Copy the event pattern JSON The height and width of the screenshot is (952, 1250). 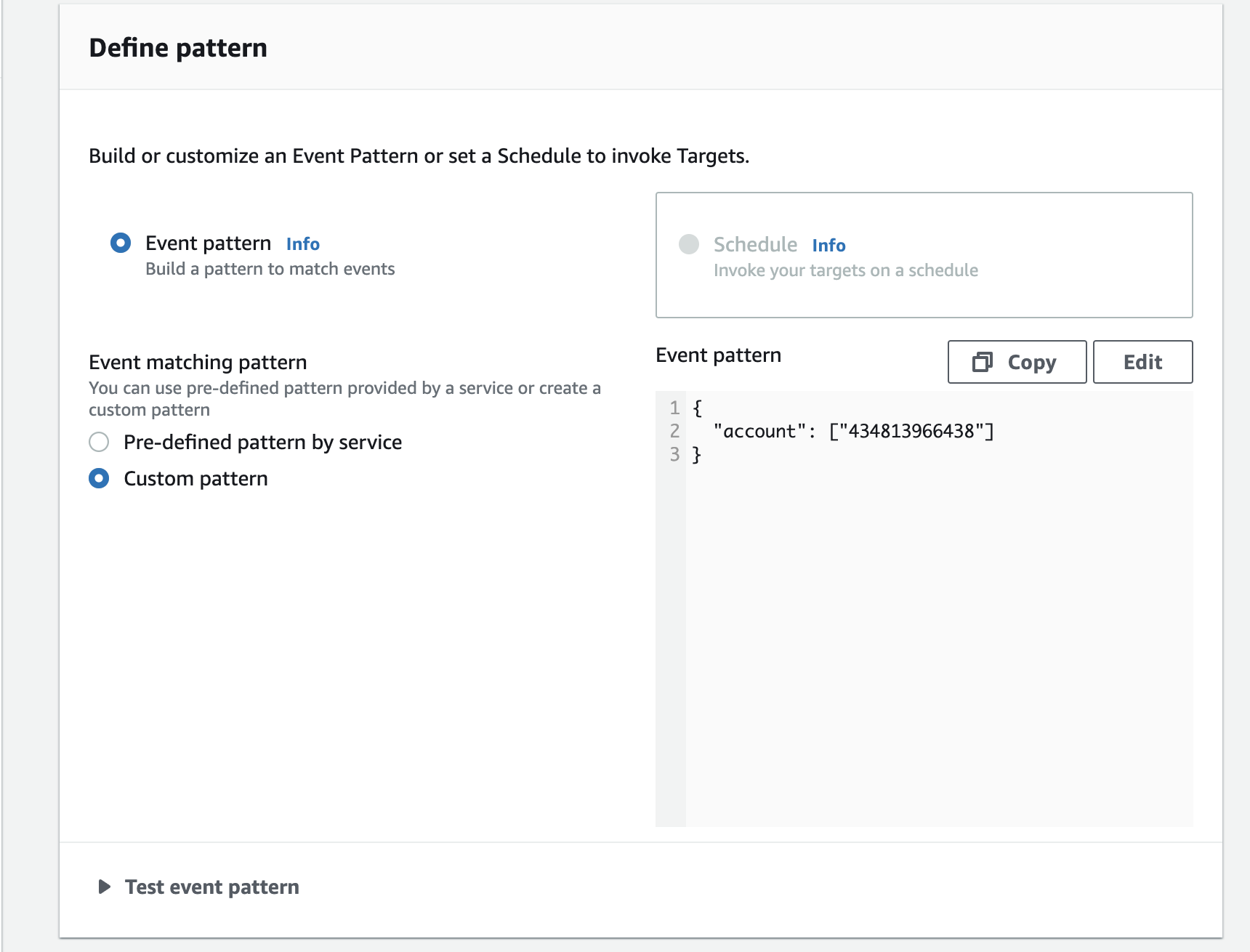[1016, 362]
